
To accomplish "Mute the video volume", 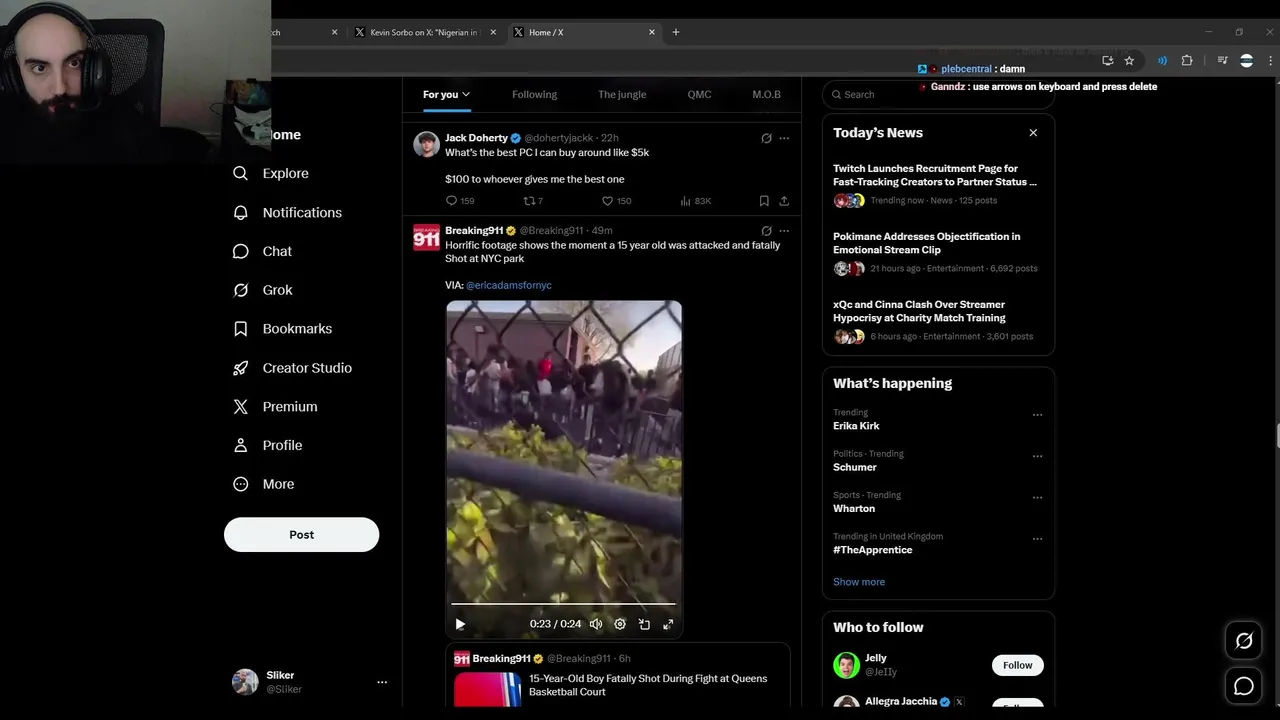I will coord(596,624).
